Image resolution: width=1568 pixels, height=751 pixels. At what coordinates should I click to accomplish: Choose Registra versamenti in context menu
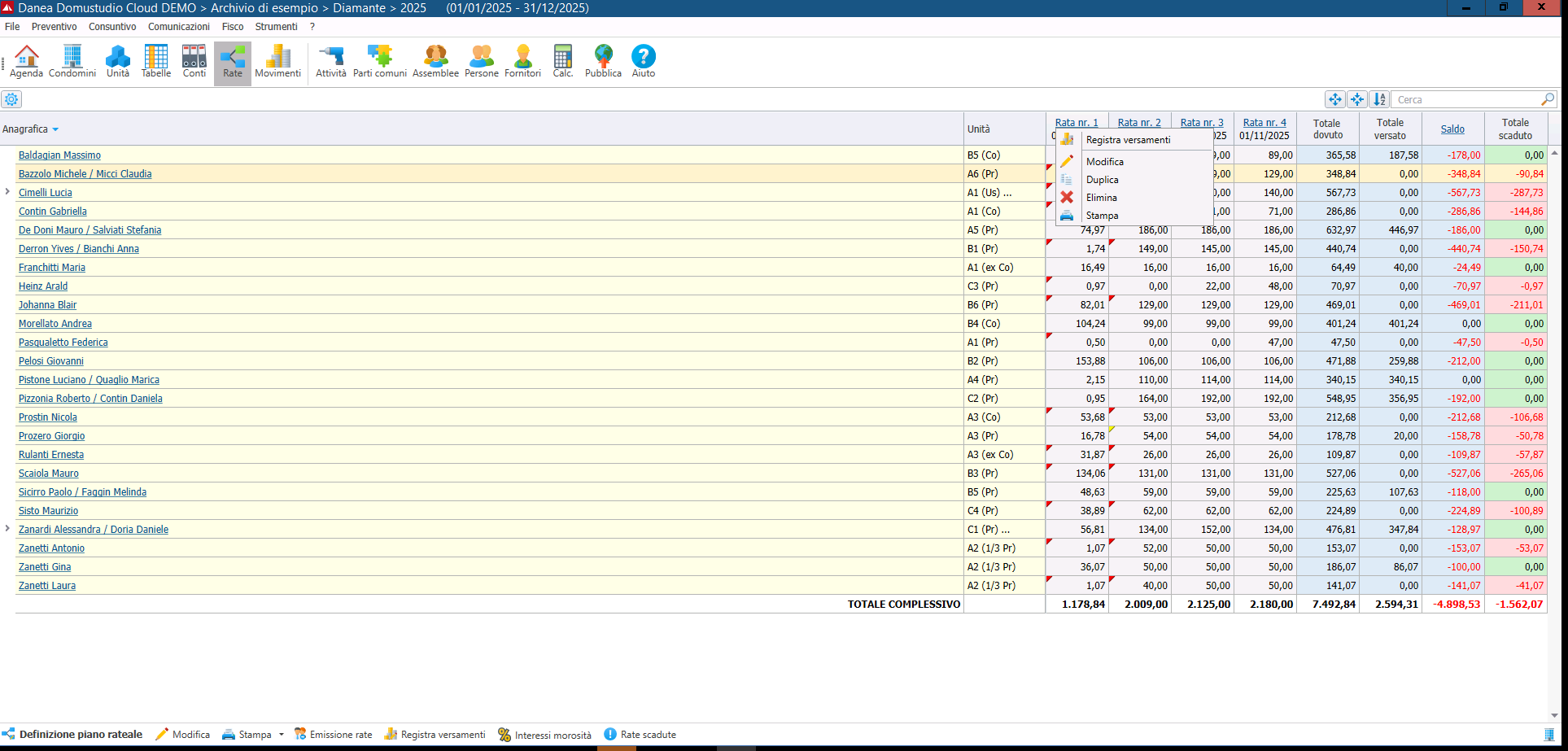1128,140
